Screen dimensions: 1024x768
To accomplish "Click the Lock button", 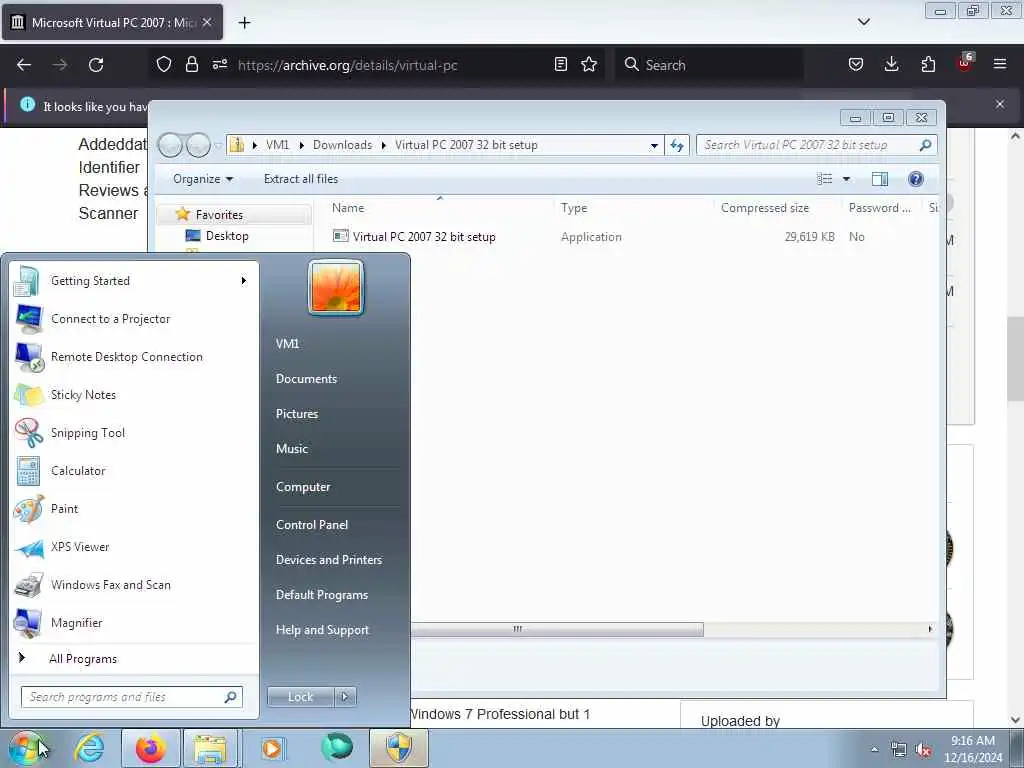I will point(300,697).
